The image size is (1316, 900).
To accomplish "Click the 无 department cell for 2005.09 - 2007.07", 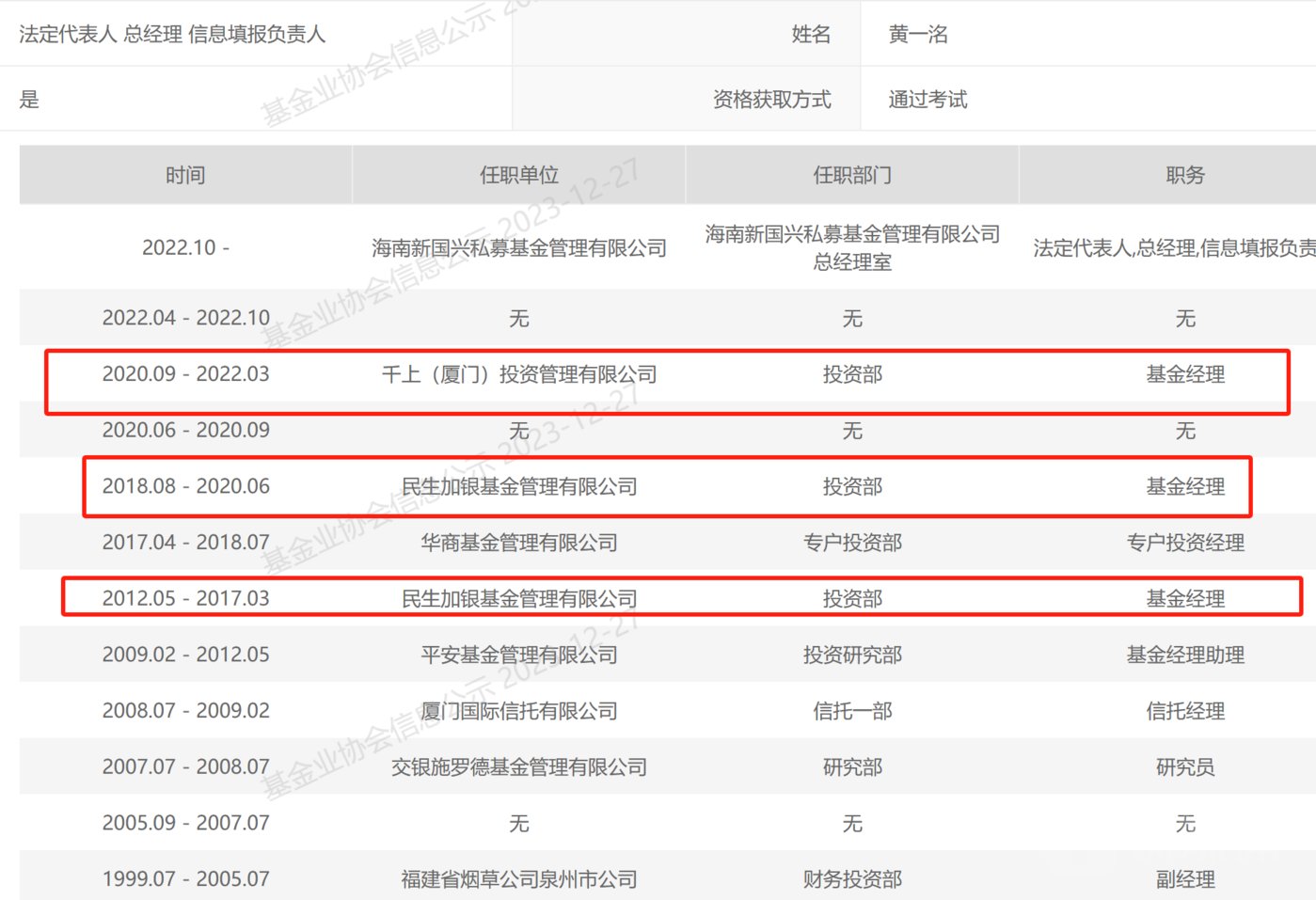I will [852, 824].
